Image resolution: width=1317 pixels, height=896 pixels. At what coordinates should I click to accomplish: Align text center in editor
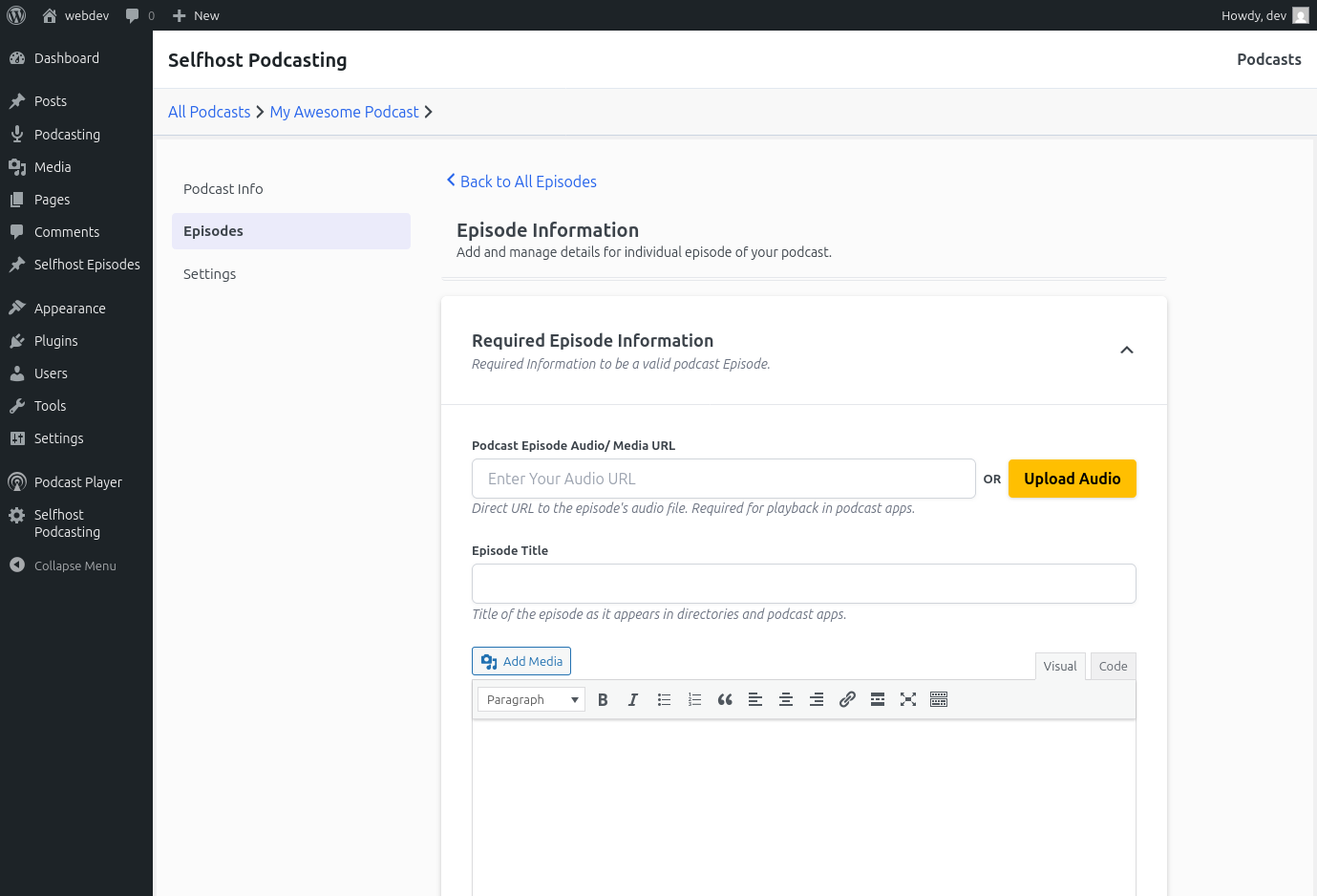786,699
